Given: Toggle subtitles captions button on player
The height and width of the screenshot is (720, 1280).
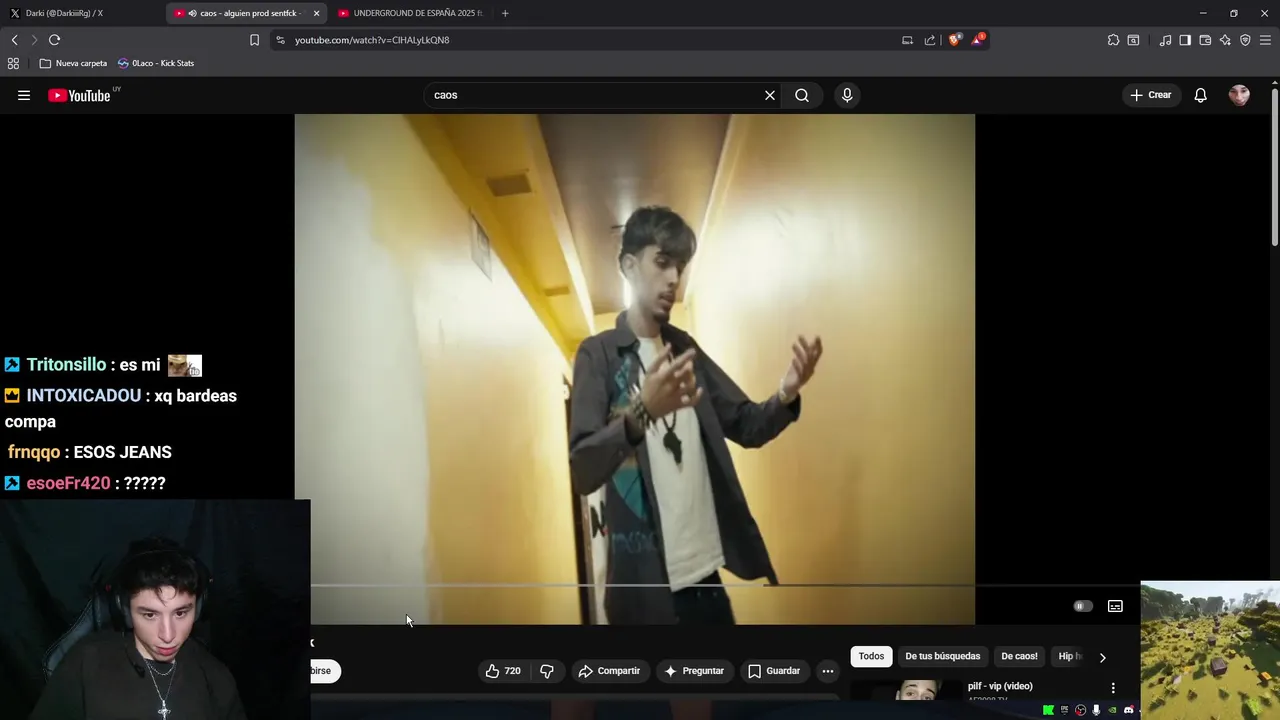Looking at the screenshot, I should (1115, 606).
